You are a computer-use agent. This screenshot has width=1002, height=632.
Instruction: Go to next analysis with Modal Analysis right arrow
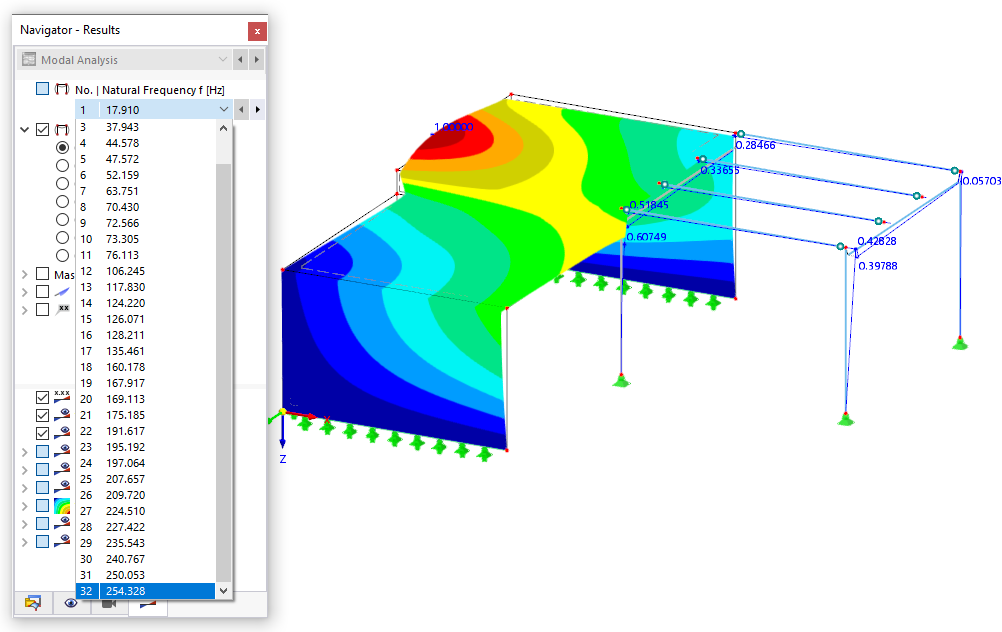click(x=257, y=59)
